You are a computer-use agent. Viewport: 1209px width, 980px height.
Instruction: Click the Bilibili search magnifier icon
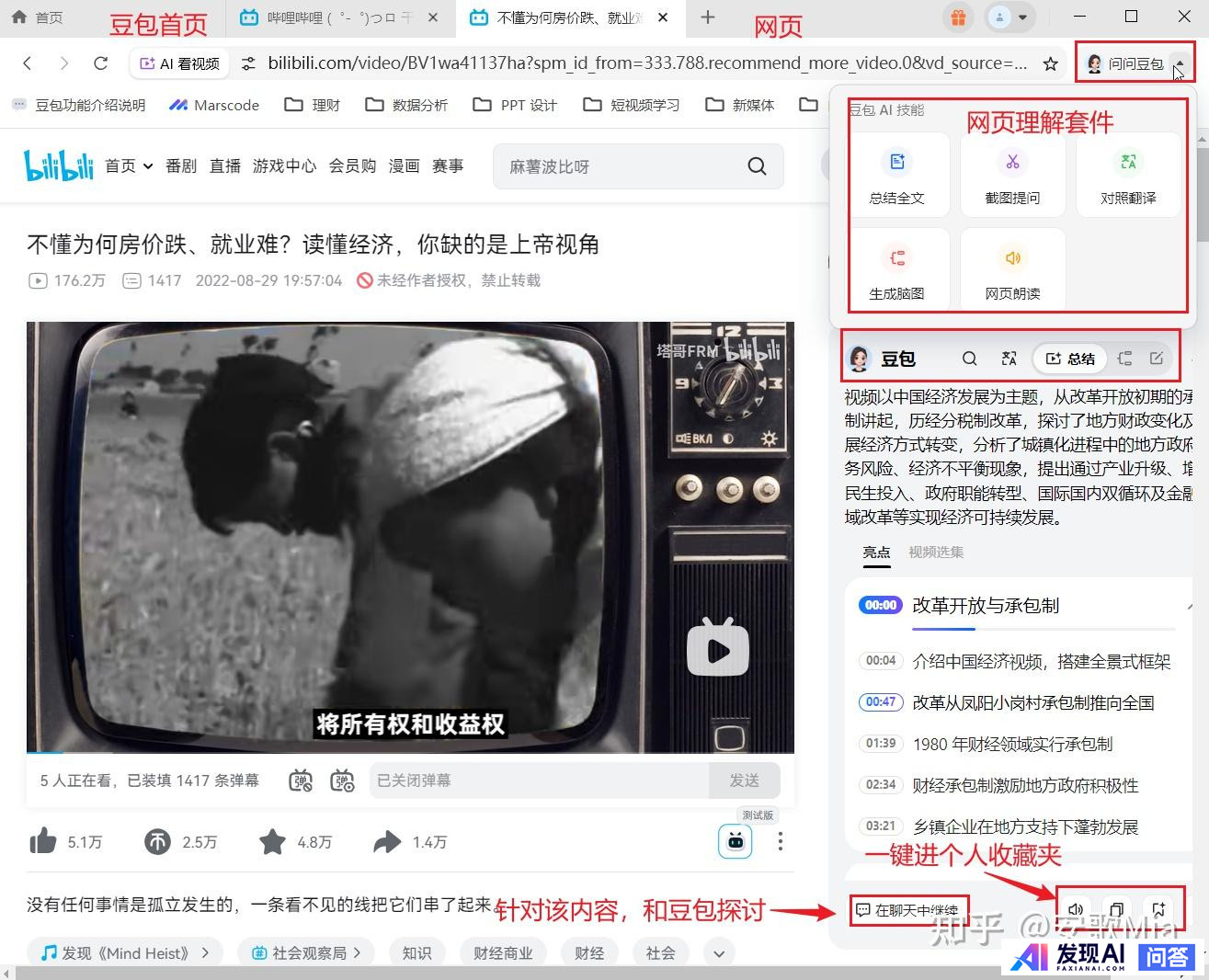pyautogui.click(x=757, y=166)
